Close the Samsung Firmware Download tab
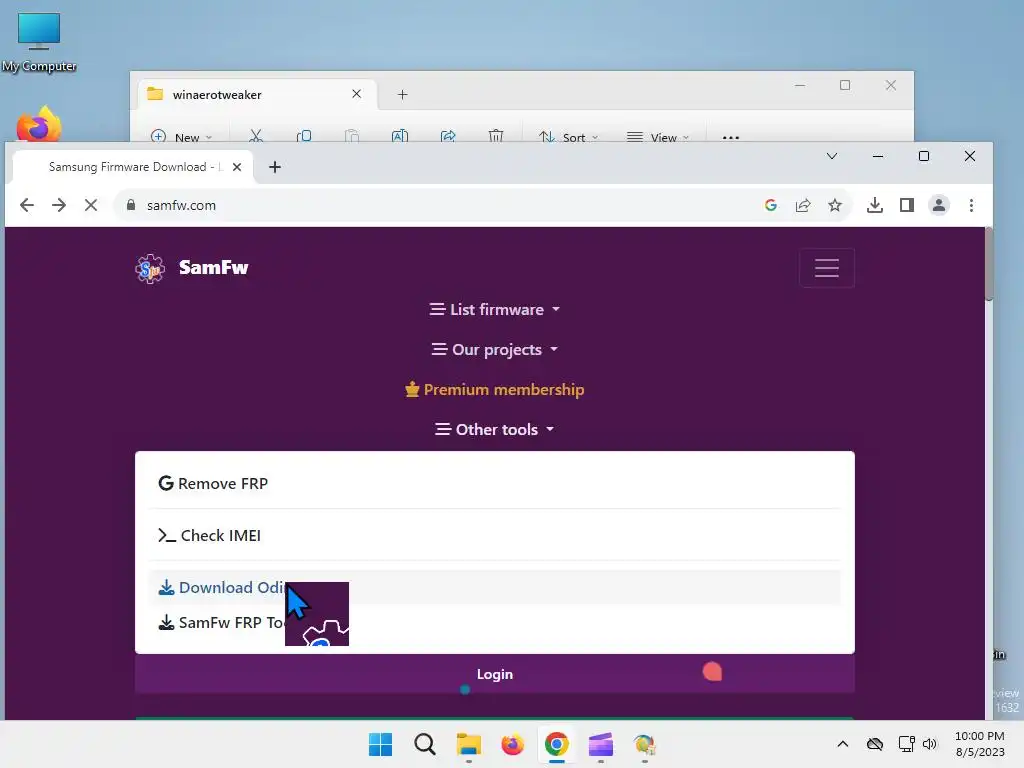Image resolution: width=1024 pixels, height=768 pixels. 237,167
